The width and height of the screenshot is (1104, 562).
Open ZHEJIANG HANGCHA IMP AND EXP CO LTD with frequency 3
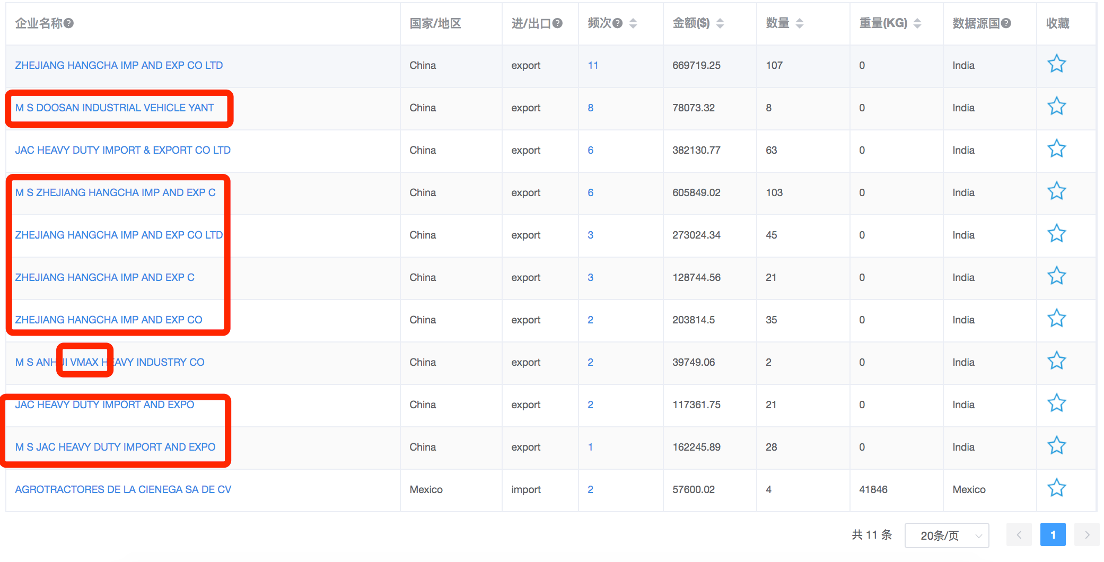pos(118,235)
